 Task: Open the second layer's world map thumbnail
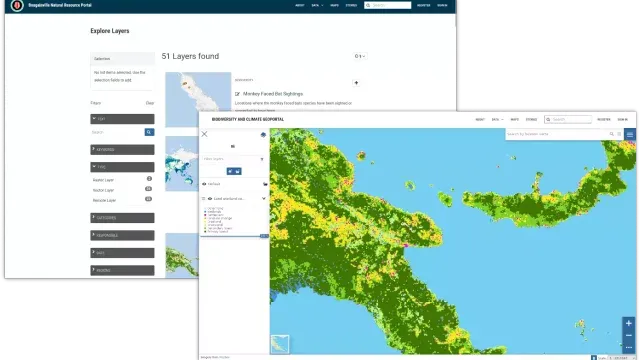point(182,164)
